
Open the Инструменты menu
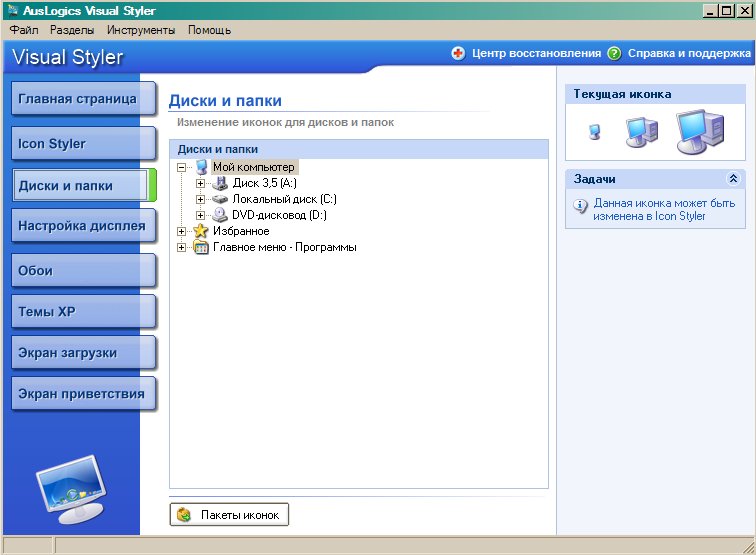141,30
